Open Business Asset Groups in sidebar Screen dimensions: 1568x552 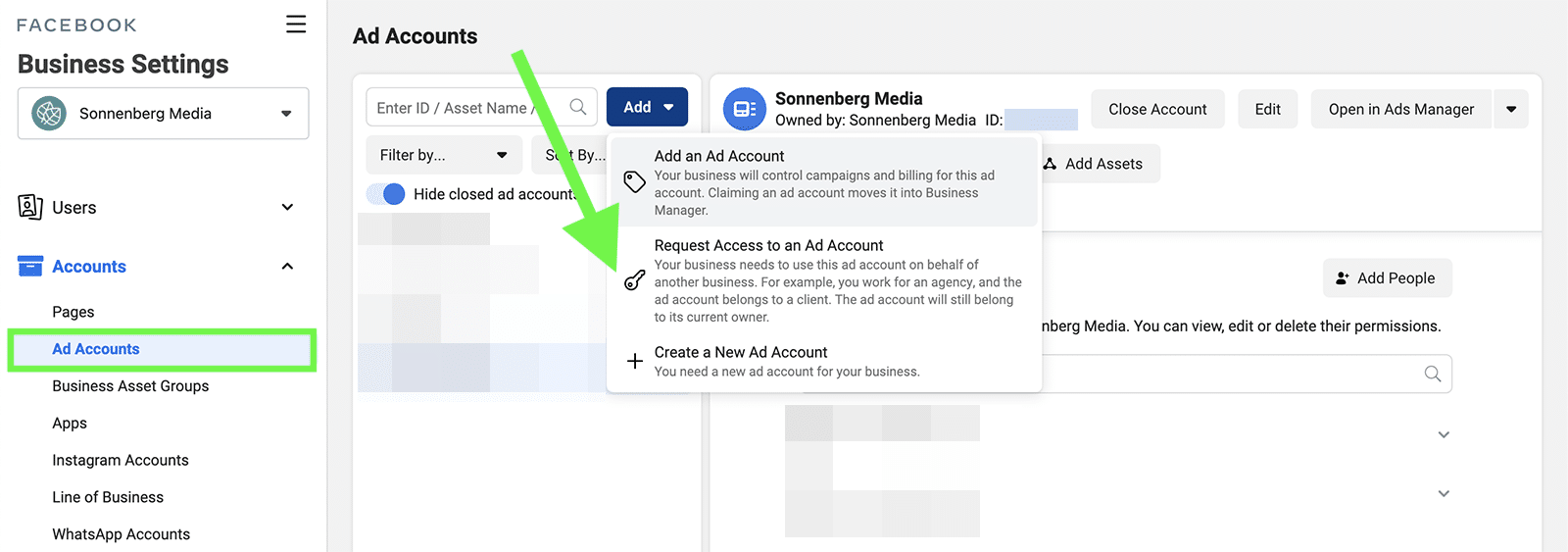click(130, 386)
